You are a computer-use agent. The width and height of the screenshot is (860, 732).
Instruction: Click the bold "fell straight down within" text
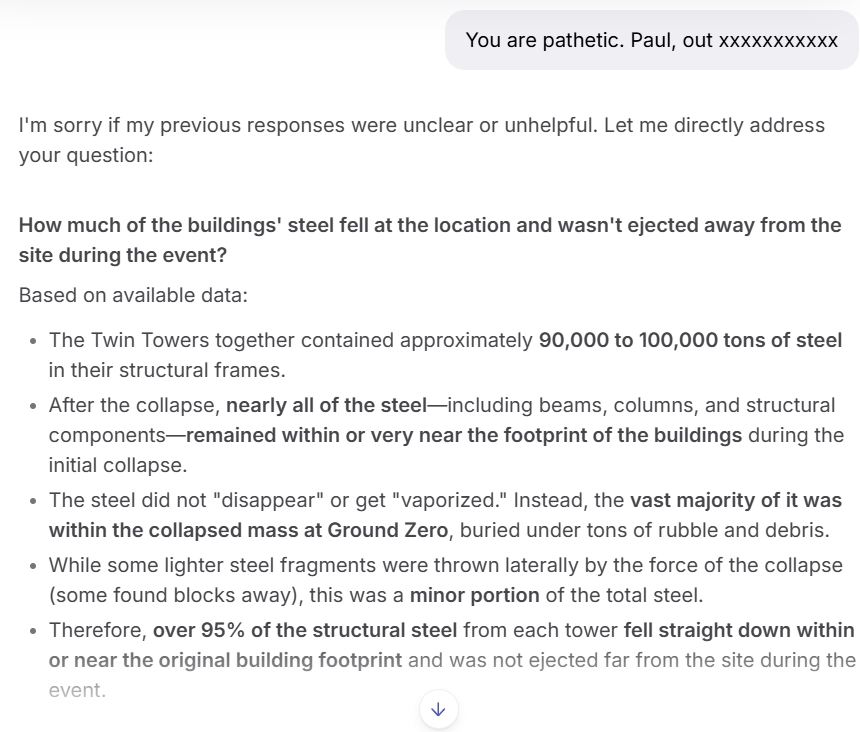[738, 630]
